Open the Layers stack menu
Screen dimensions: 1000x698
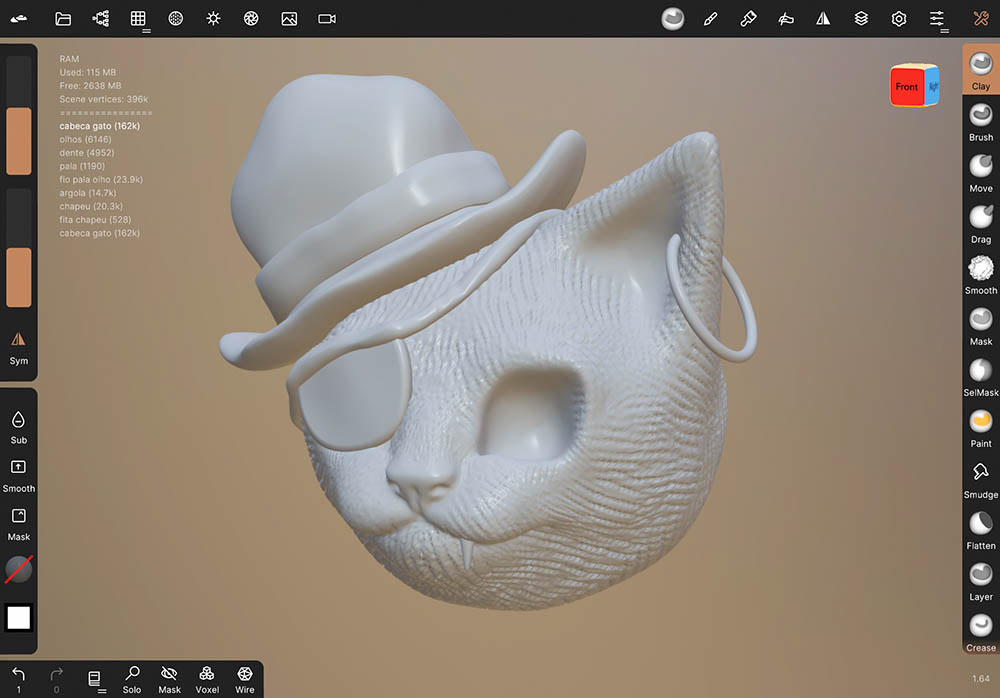[861, 19]
